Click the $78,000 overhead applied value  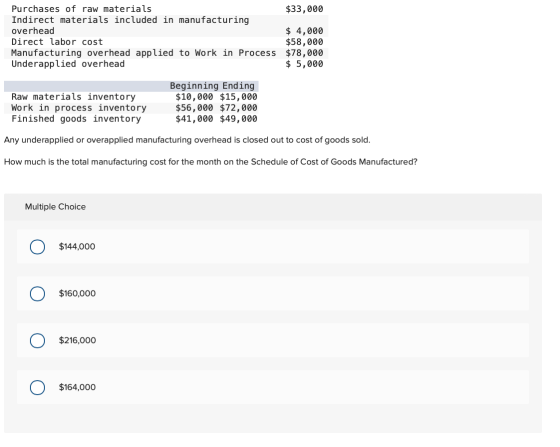coord(304,53)
